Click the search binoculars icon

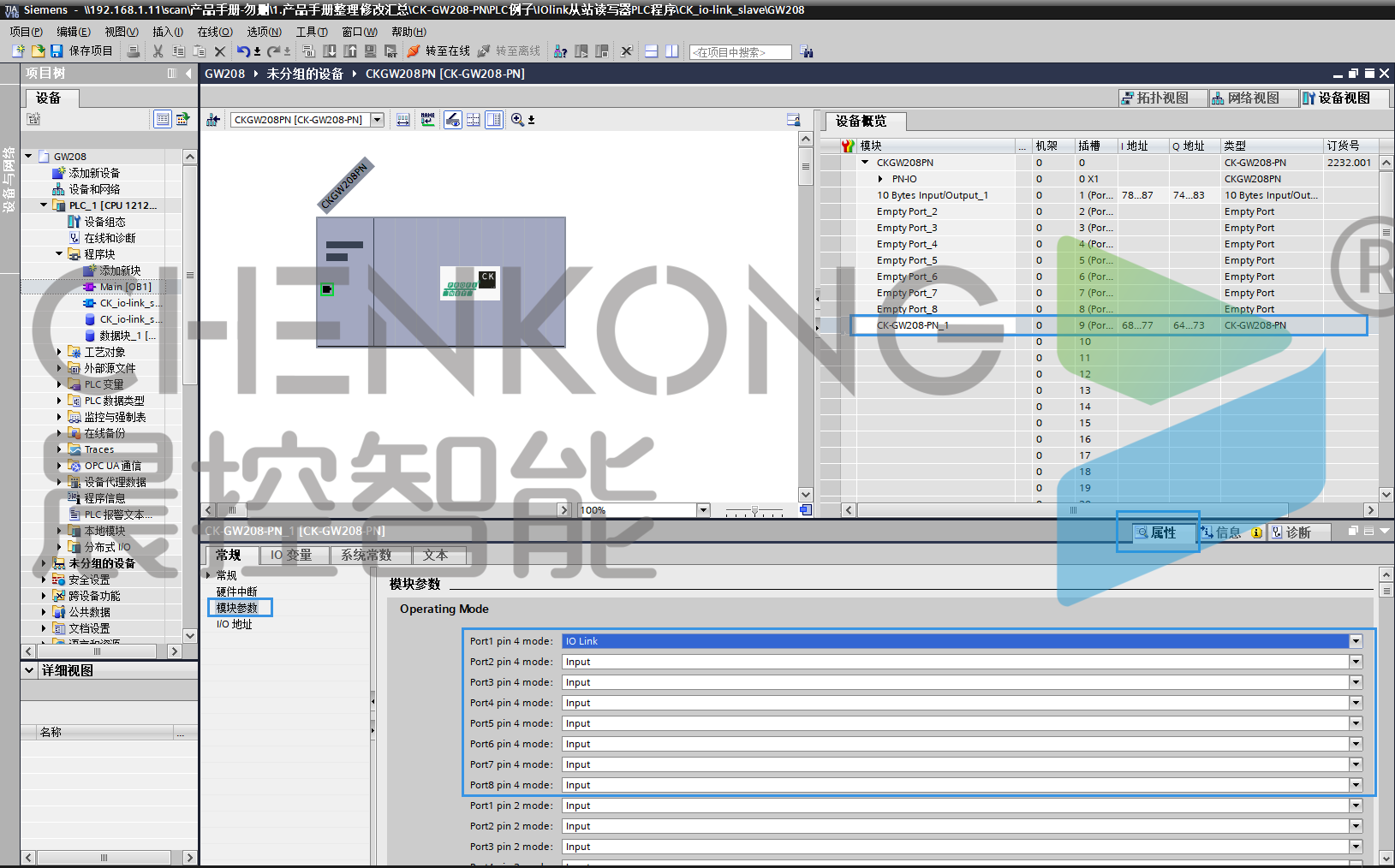click(807, 51)
